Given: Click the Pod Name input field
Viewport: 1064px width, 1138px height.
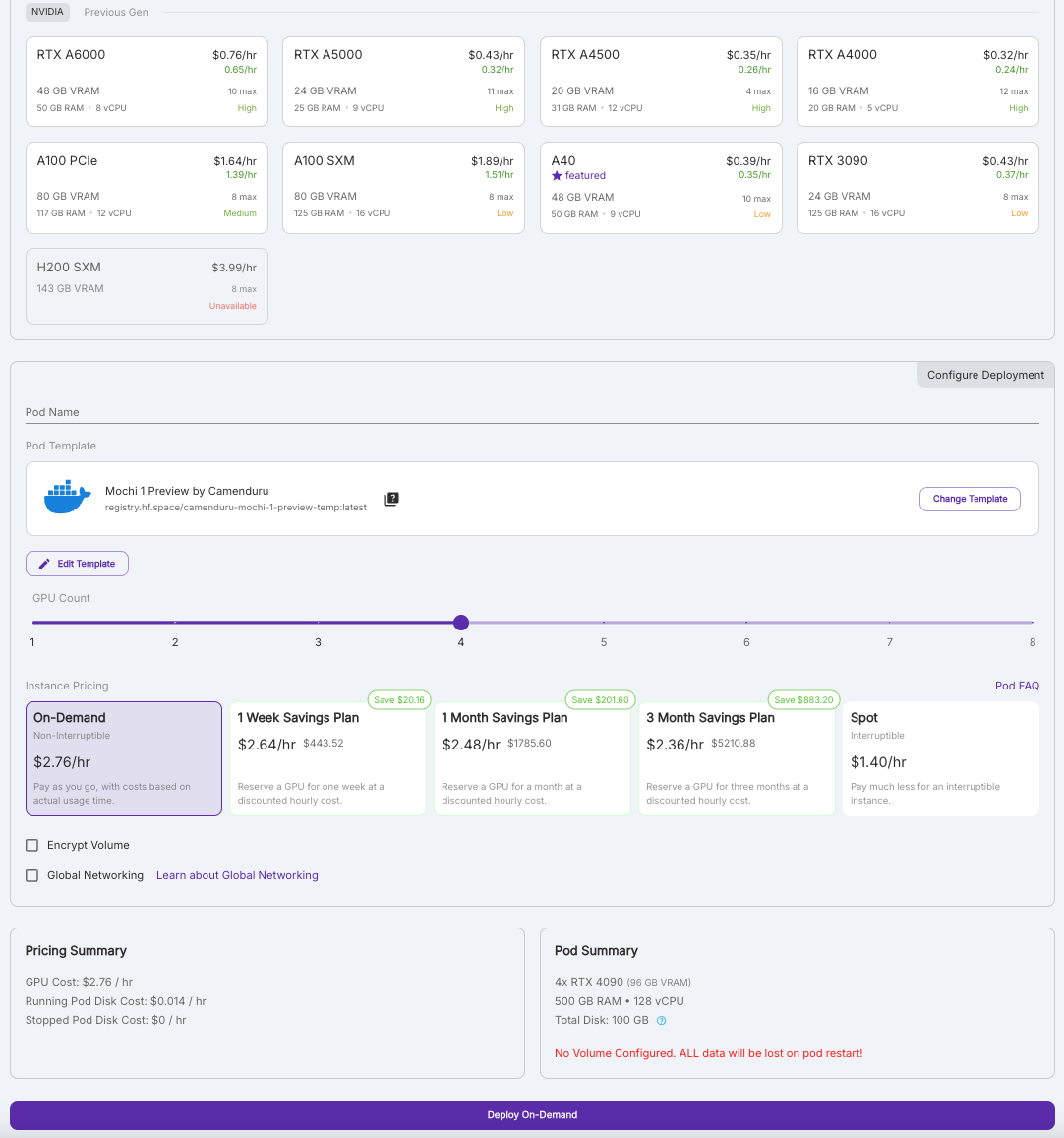Looking at the screenshot, I should [532, 412].
